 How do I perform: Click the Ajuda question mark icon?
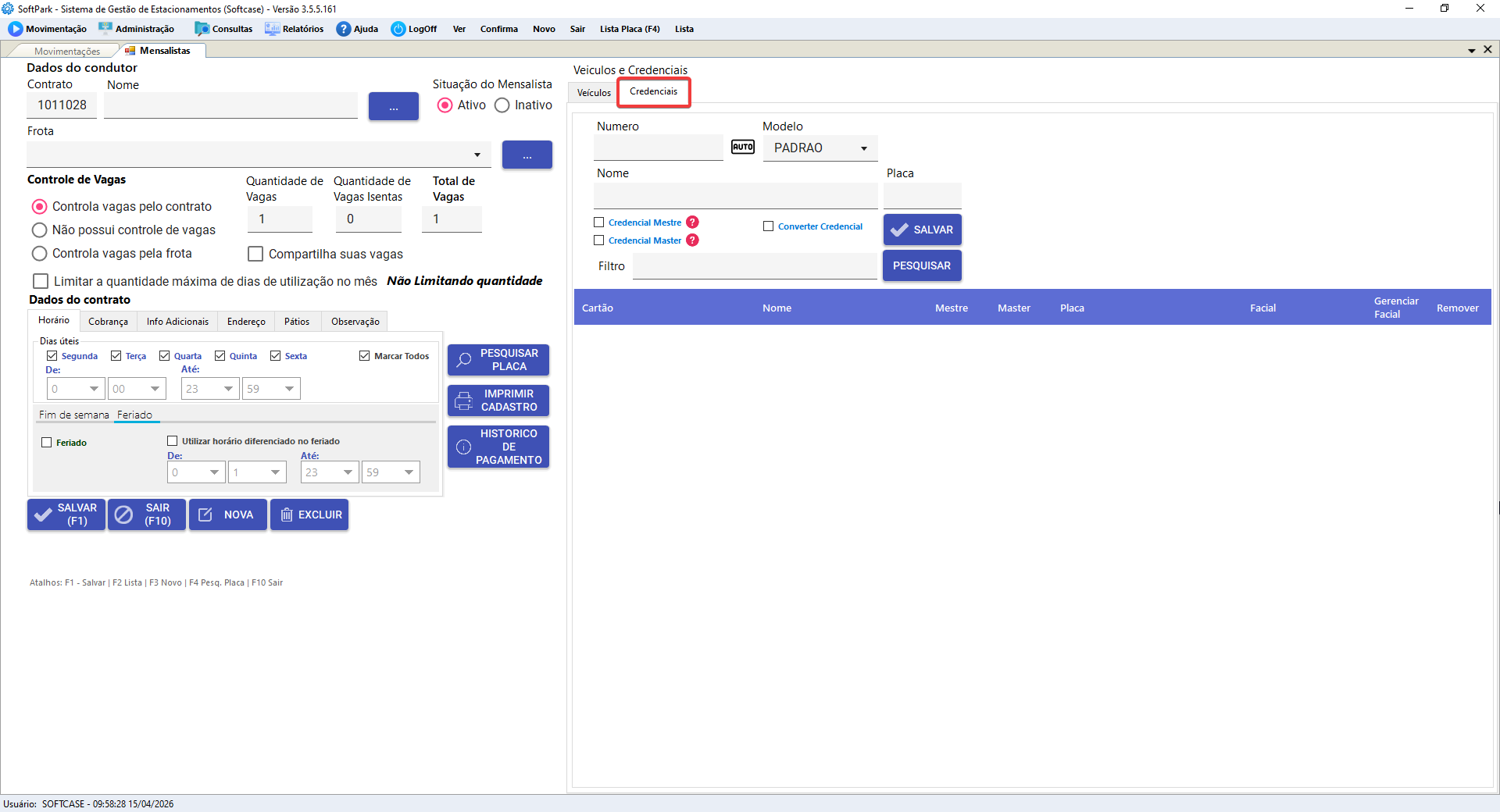[344, 29]
